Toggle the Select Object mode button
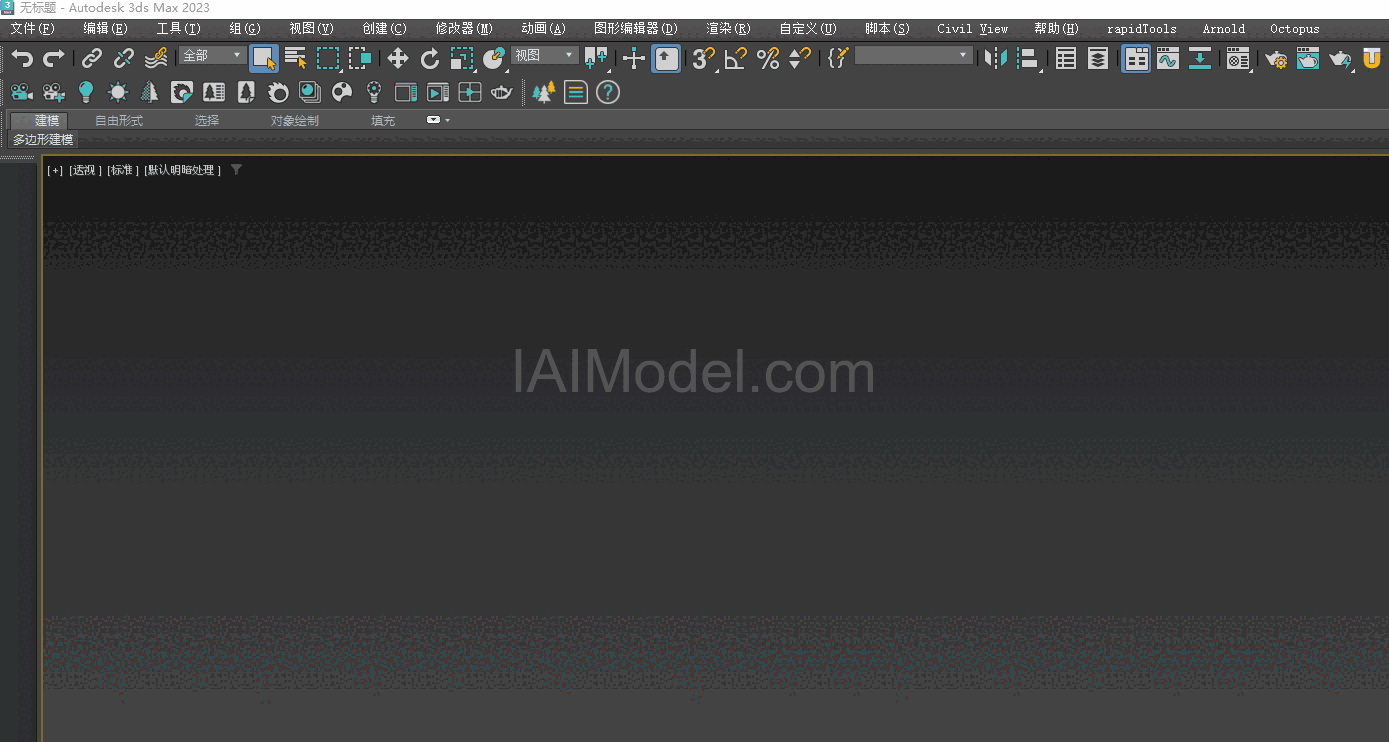Image resolution: width=1389 pixels, height=742 pixels. click(264, 58)
